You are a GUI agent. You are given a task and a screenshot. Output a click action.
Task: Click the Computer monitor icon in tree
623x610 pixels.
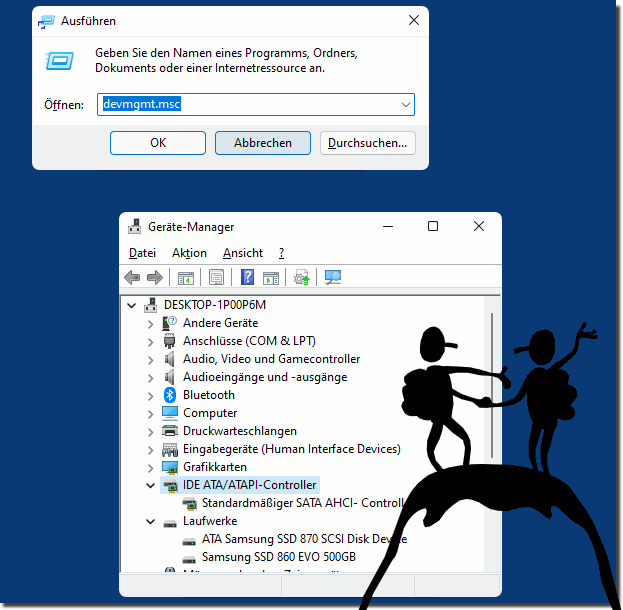coord(170,413)
